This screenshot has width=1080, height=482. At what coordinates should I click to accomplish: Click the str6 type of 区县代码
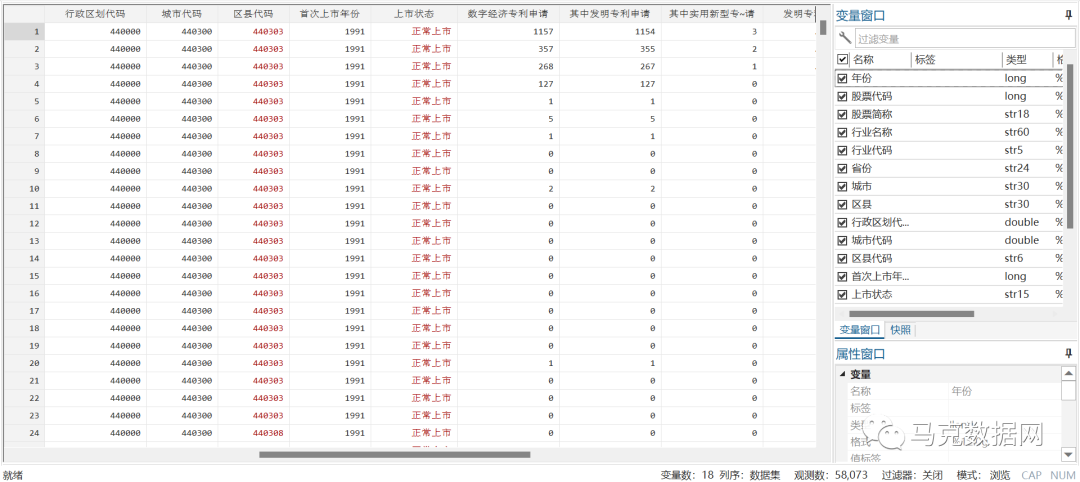1014,258
